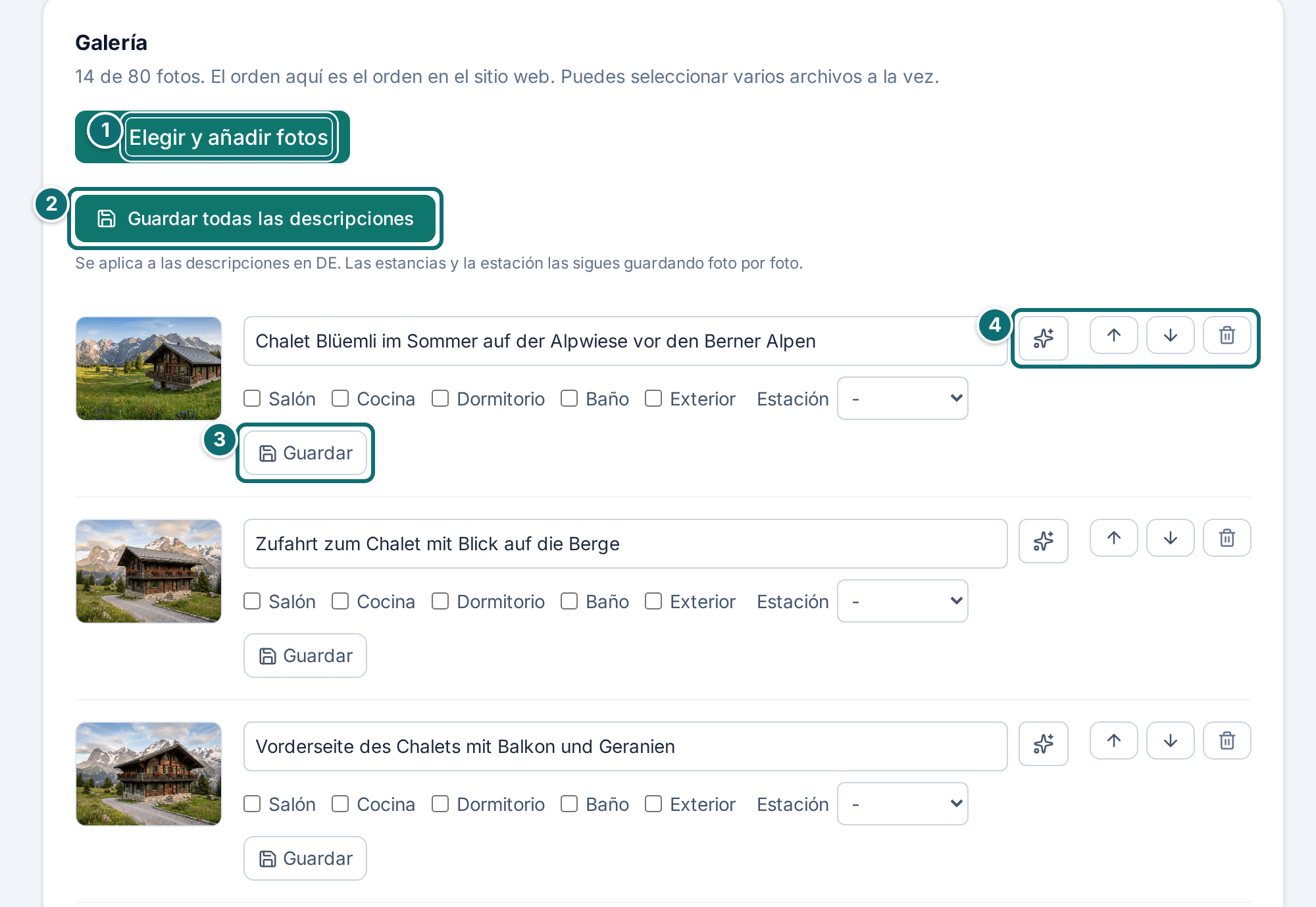Screen dimensions: 1316x907
Task: Click Guardar todas las descripciones
Action: click(255, 219)
